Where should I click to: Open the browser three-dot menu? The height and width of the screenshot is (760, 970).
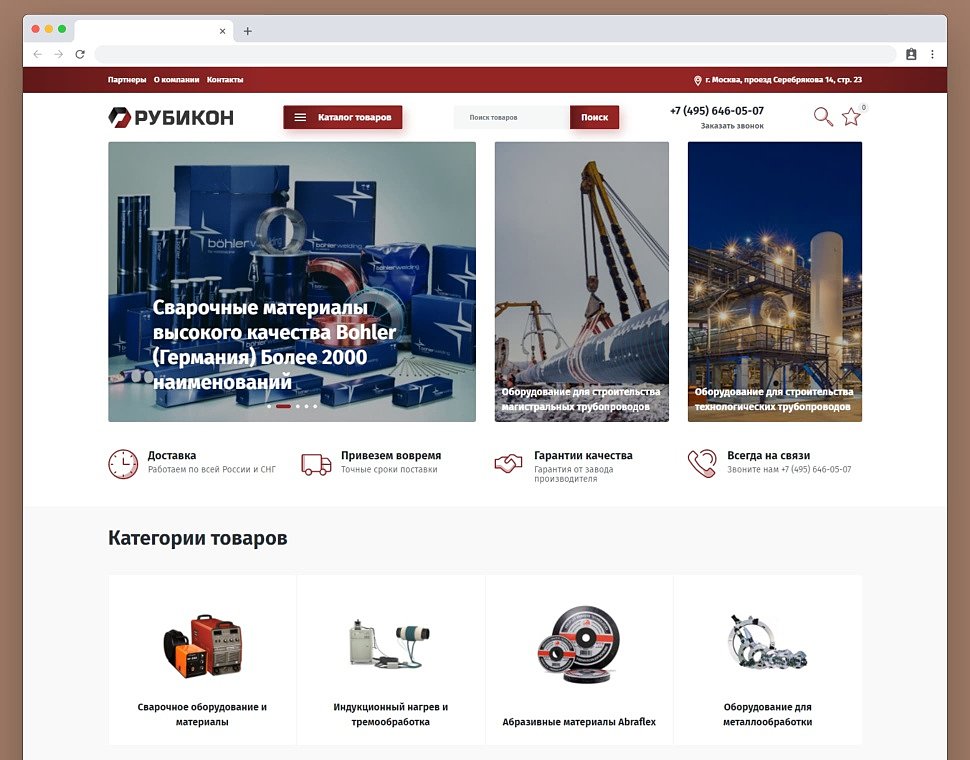[x=932, y=54]
